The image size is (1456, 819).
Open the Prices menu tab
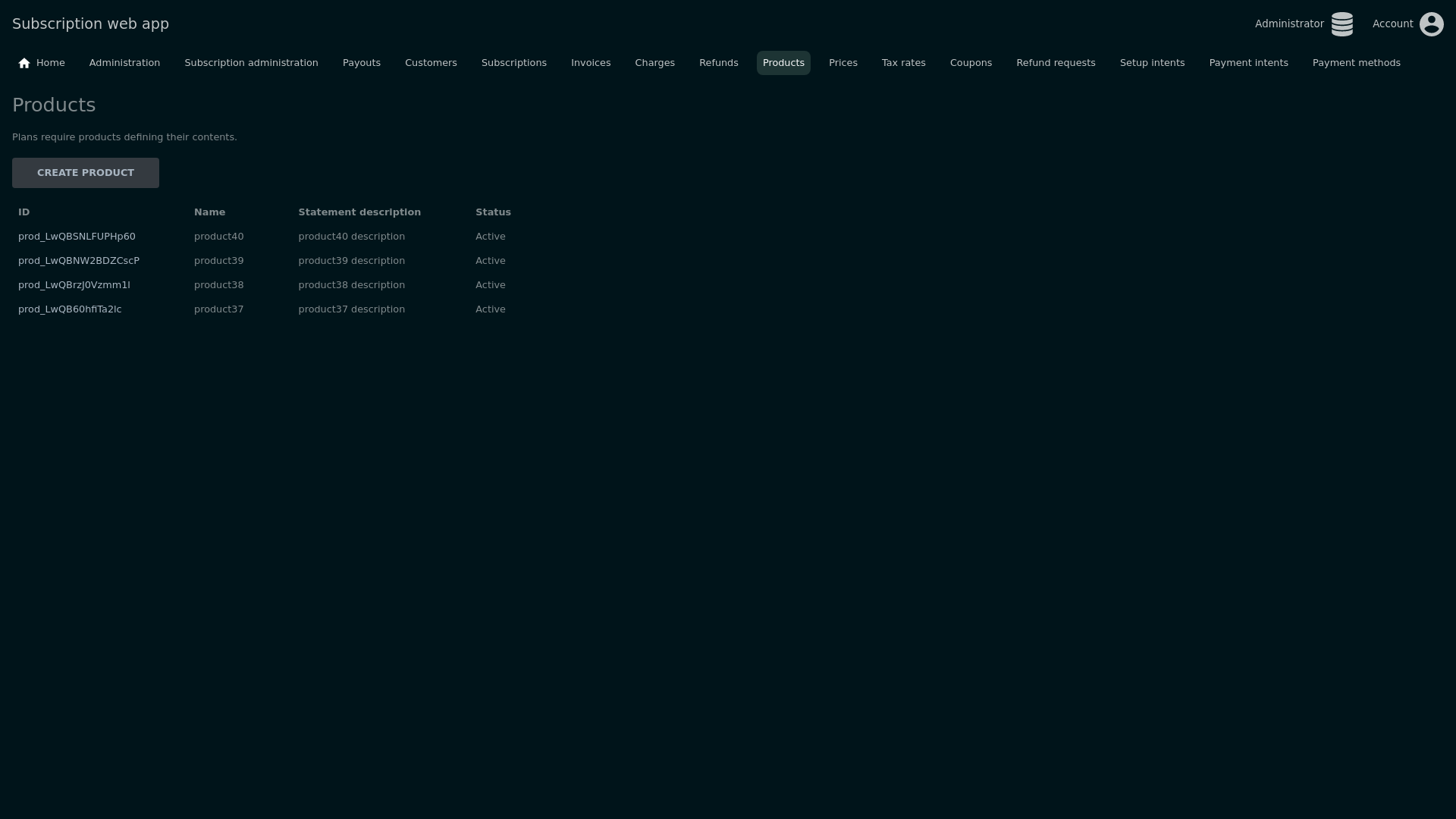[843, 63]
